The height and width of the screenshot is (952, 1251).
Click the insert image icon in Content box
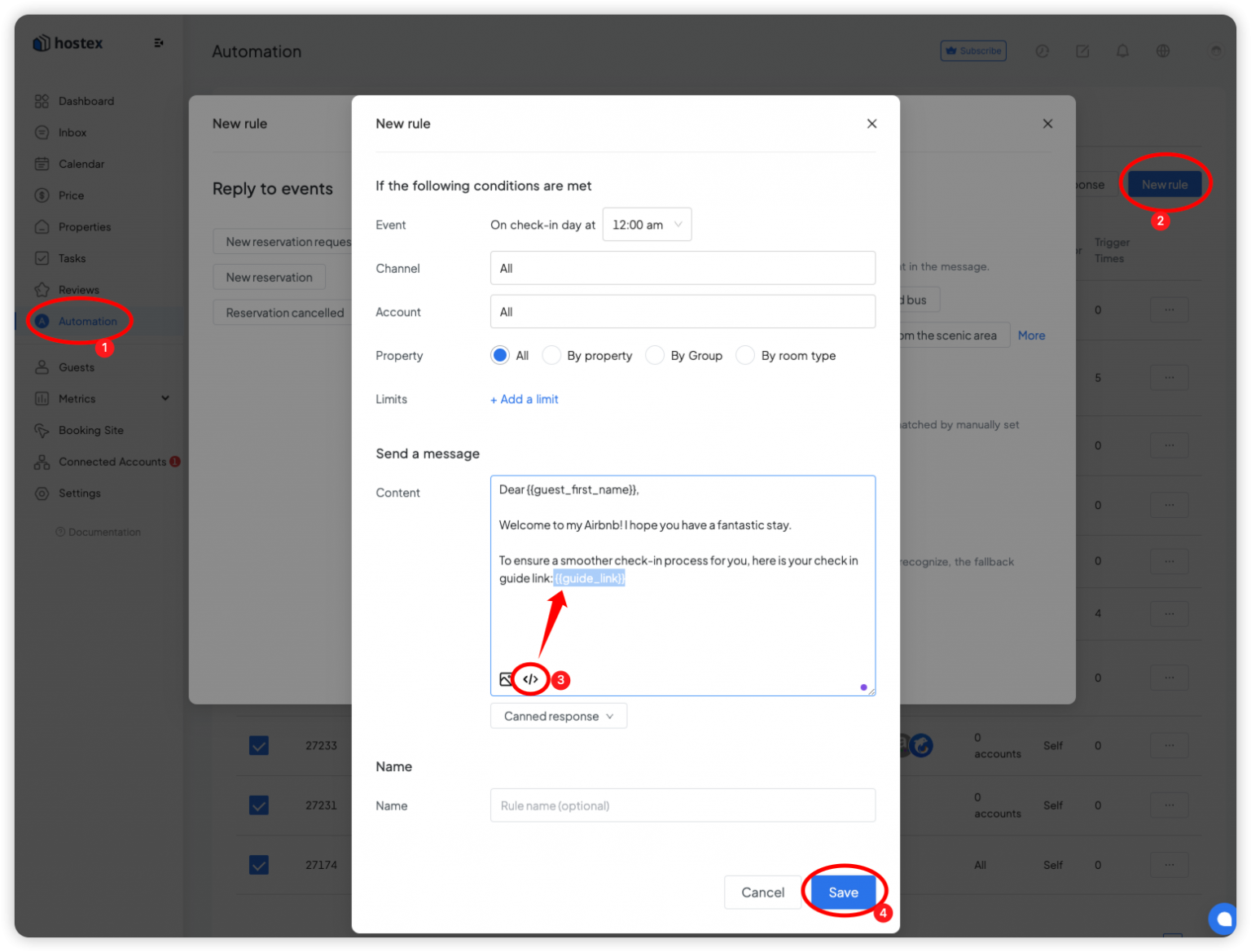506,679
